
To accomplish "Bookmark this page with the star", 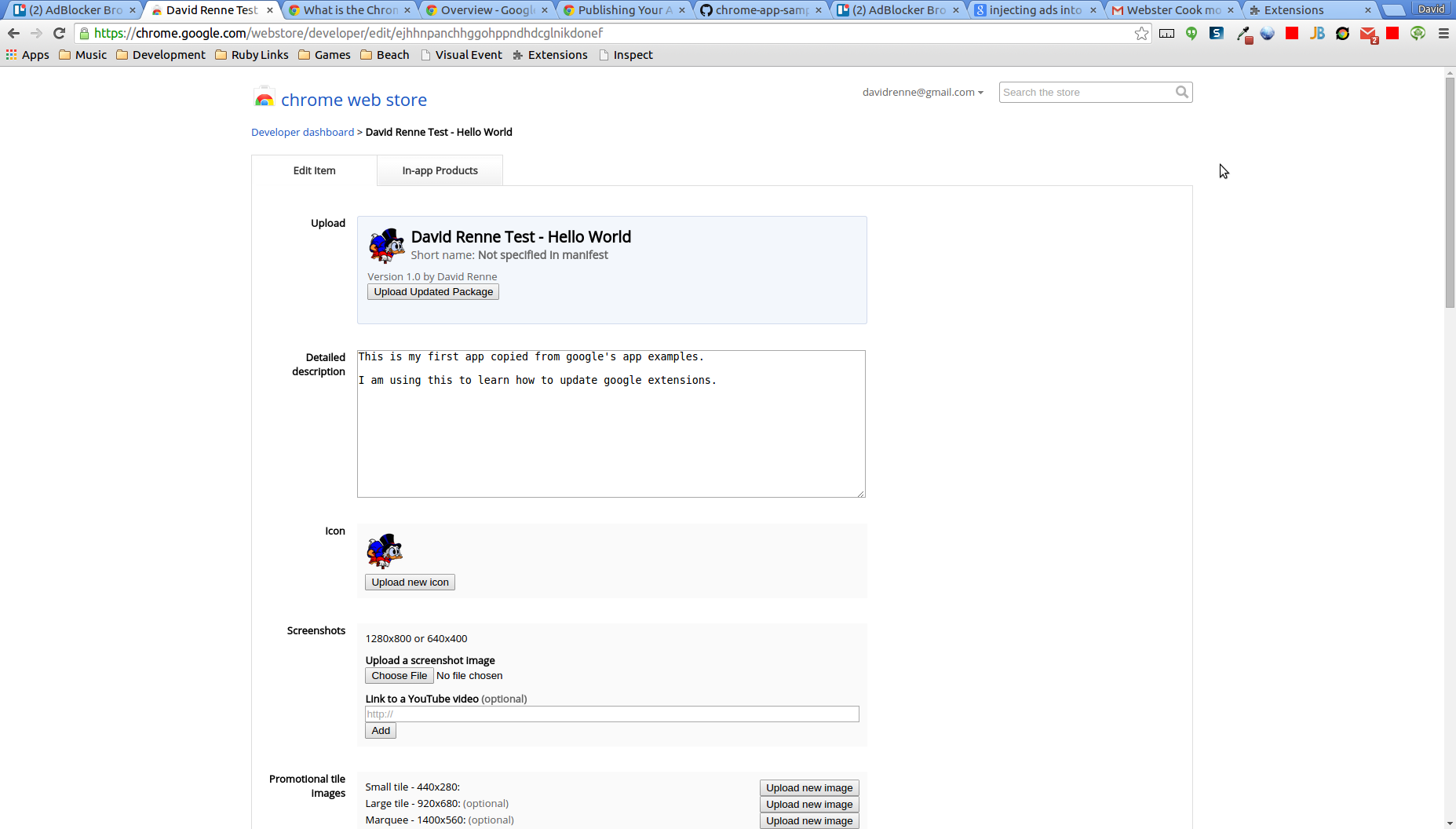I will [x=1141, y=33].
